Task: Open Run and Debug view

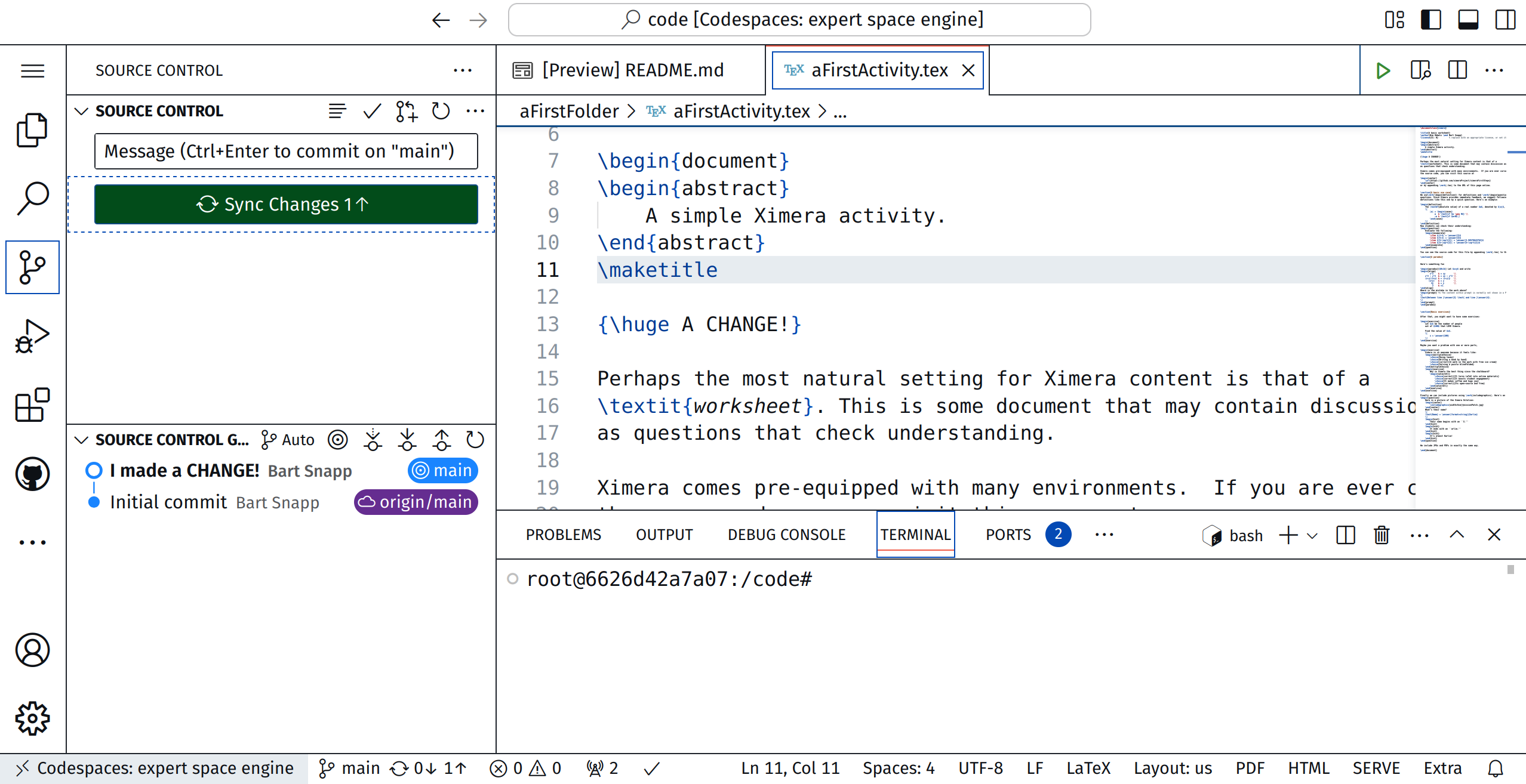Action: tap(32, 336)
